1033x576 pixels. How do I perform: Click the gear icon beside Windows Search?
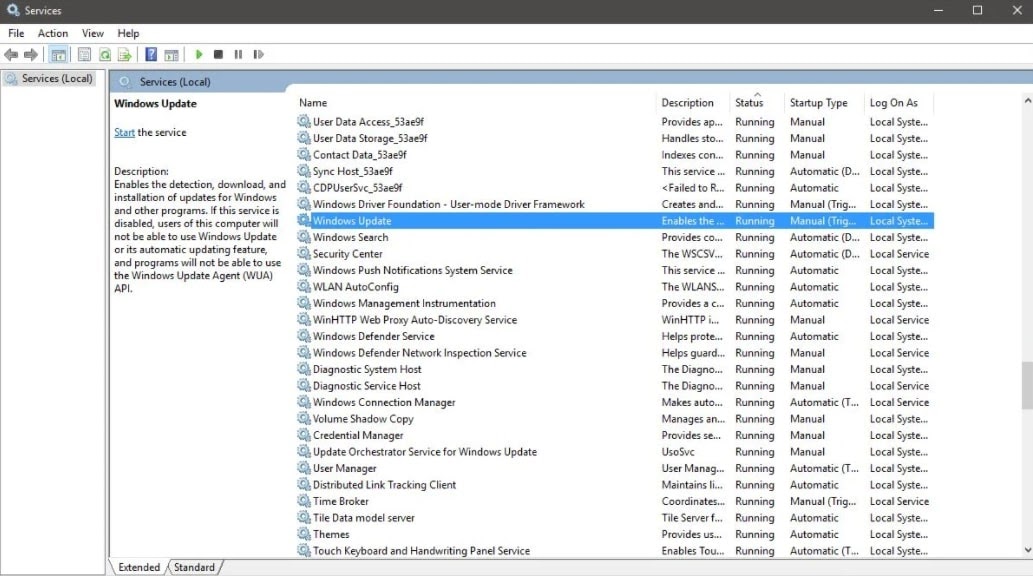[304, 237]
